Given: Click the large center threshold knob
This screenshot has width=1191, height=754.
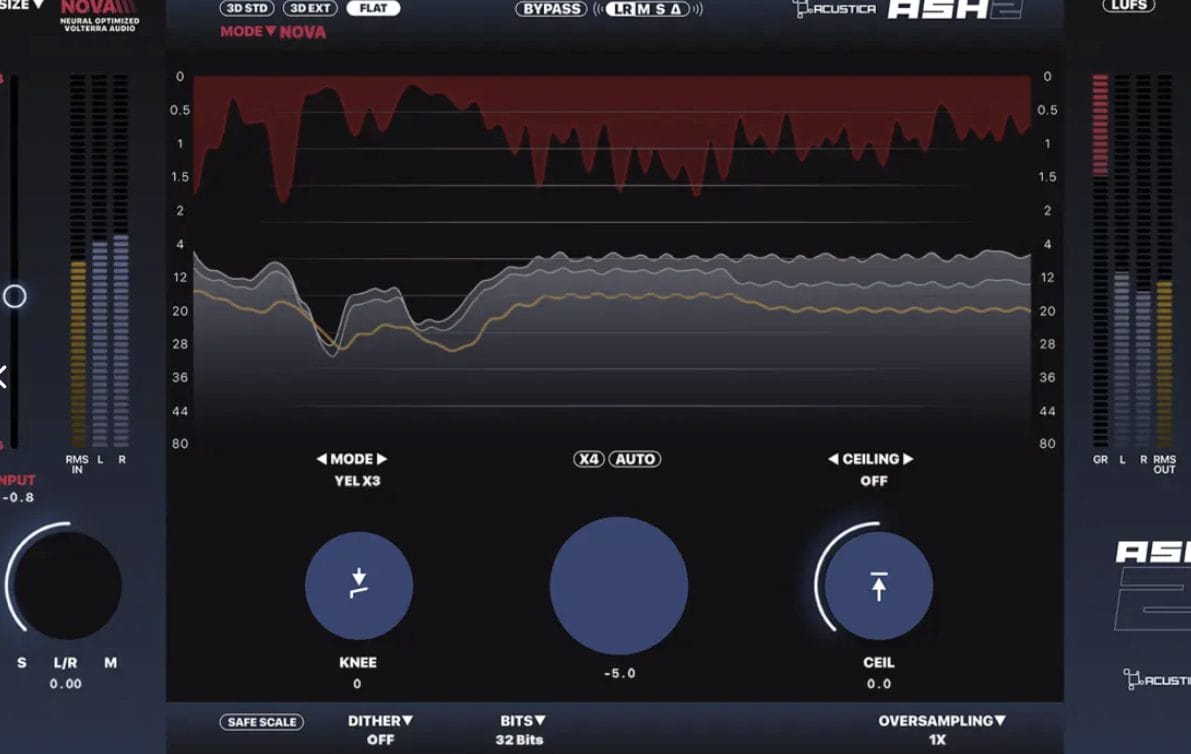Looking at the screenshot, I should 619,585.
